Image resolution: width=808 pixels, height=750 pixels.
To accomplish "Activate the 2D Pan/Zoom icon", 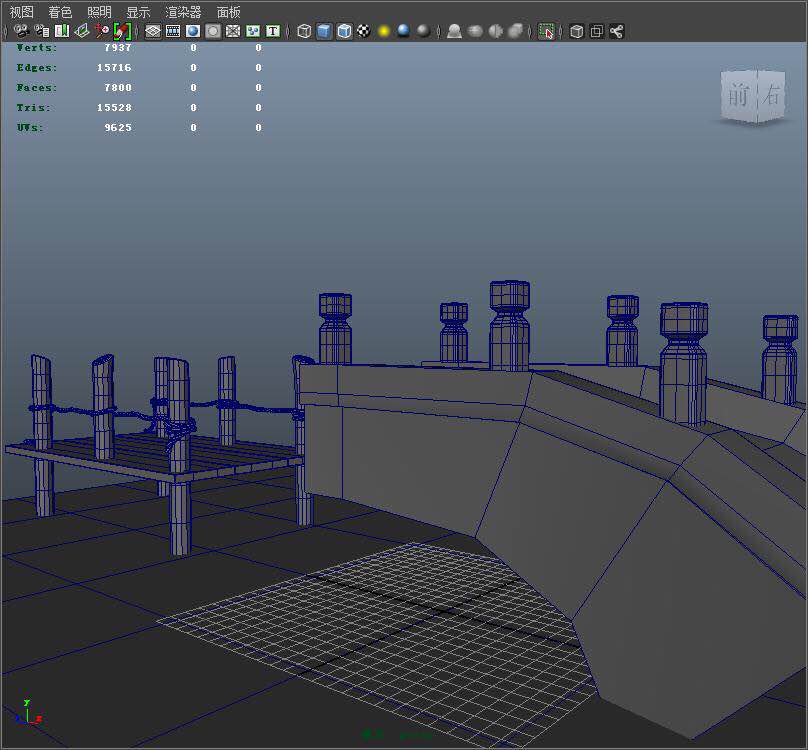I will tap(102, 31).
